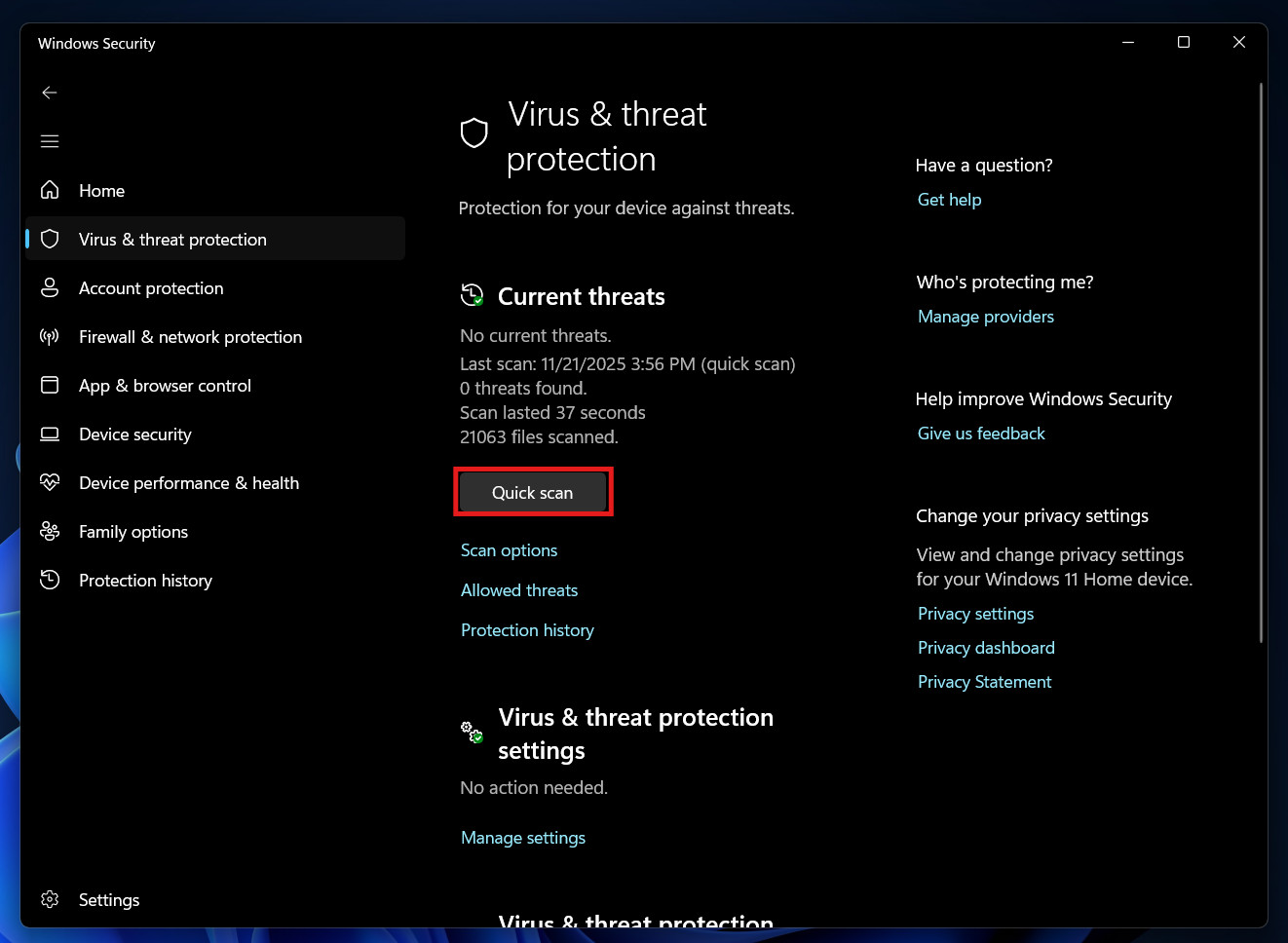Open Settings via the gear icon
Screen dimensions: 1288x943
pyautogui.click(x=50, y=899)
